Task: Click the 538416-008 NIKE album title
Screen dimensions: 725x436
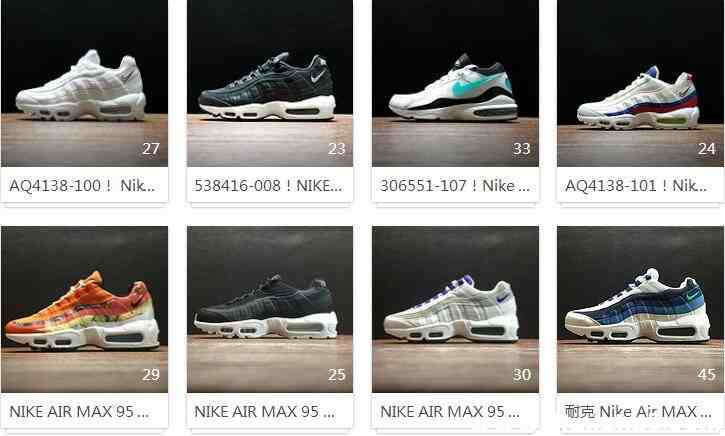Action: [x=268, y=186]
